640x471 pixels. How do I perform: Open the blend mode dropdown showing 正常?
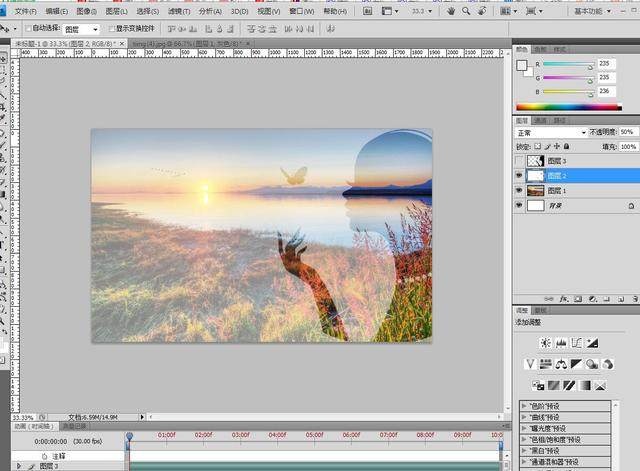pyautogui.click(x=550, y=132)
